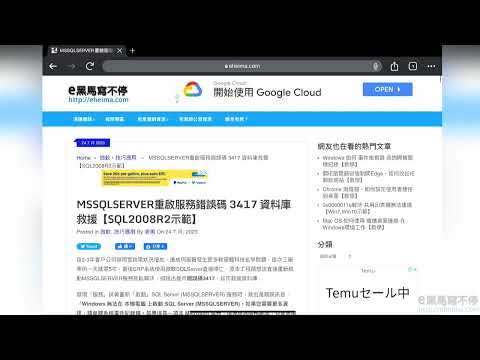Open the sidebar article starting with 0x0000011b

pos(367,208)
